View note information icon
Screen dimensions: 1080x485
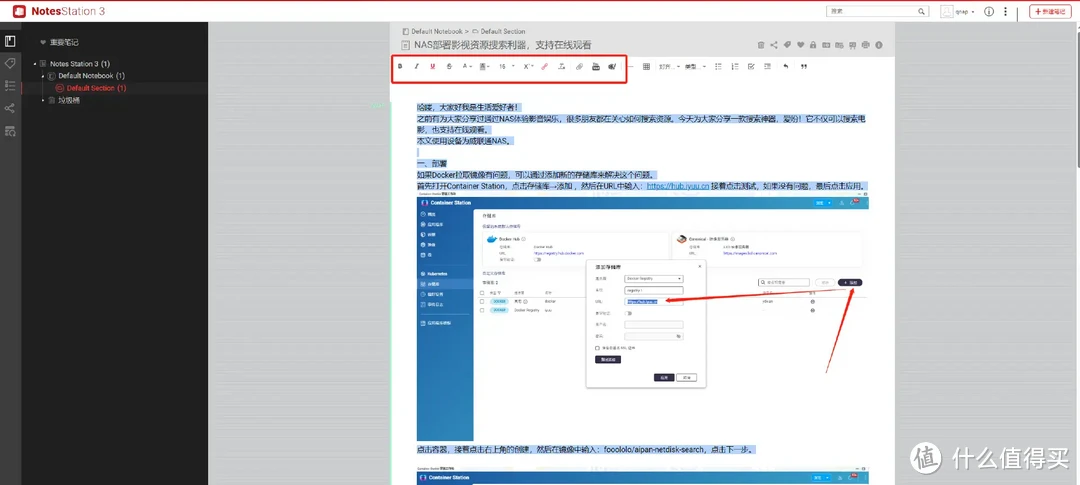click(879, 45)
